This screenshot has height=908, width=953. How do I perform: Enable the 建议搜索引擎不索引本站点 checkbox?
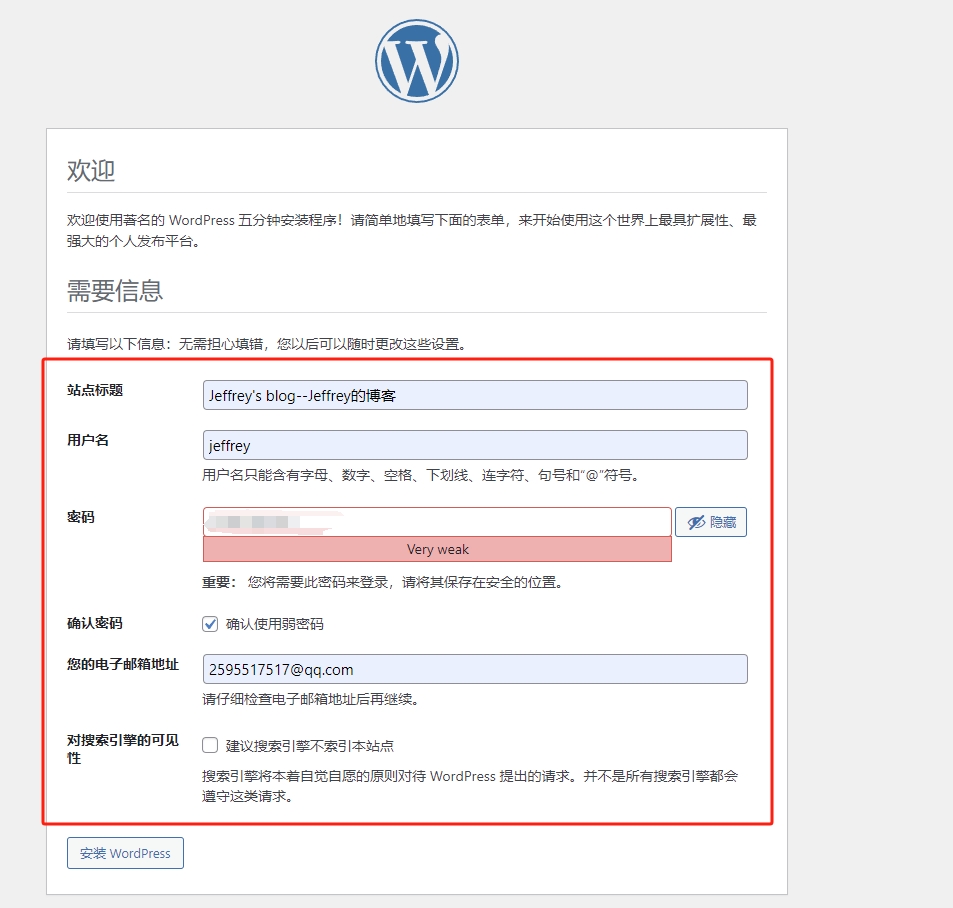coord(210,745)
